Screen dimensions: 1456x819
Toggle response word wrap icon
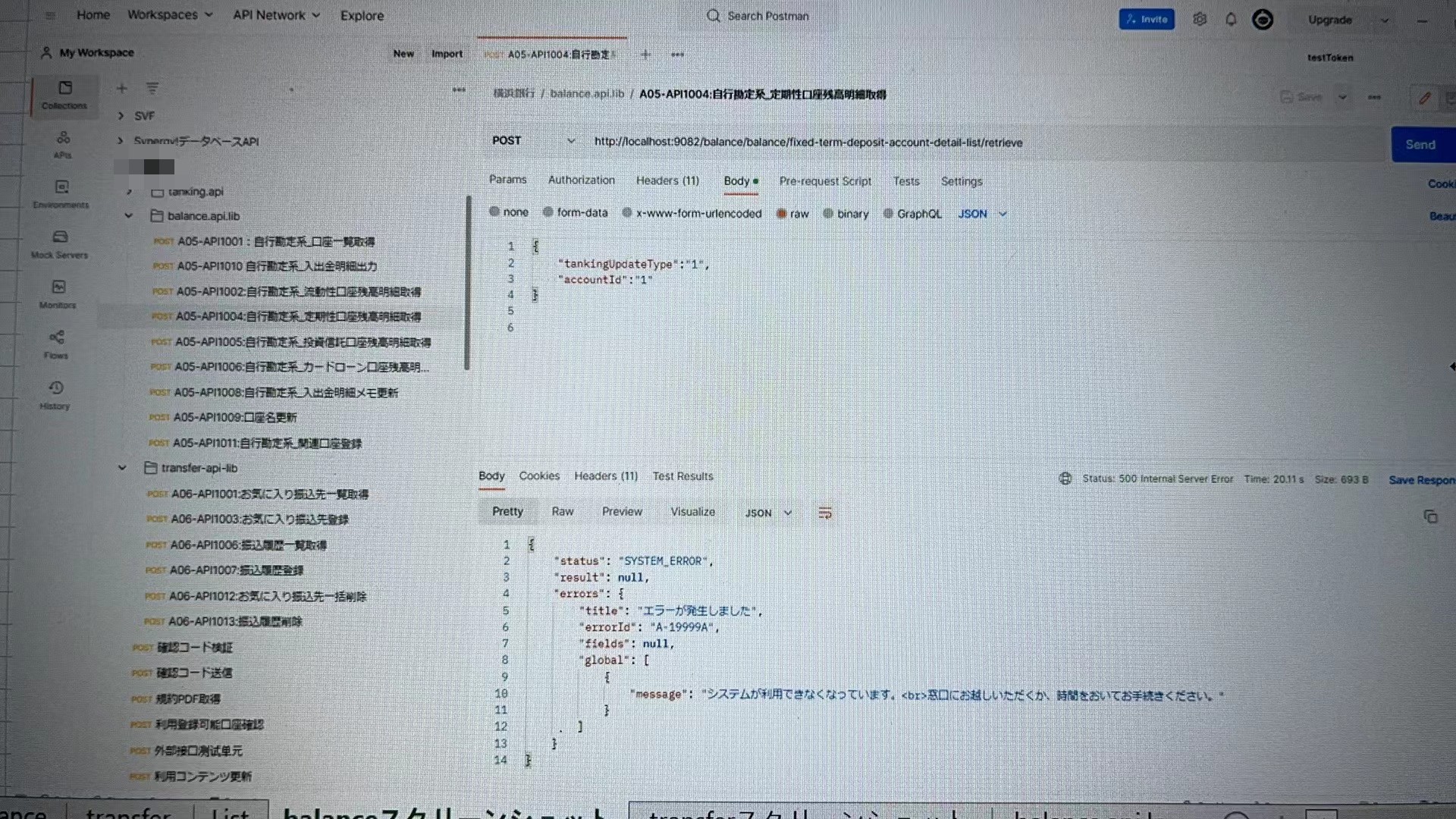pyautogui.click(x=825, y=513)
